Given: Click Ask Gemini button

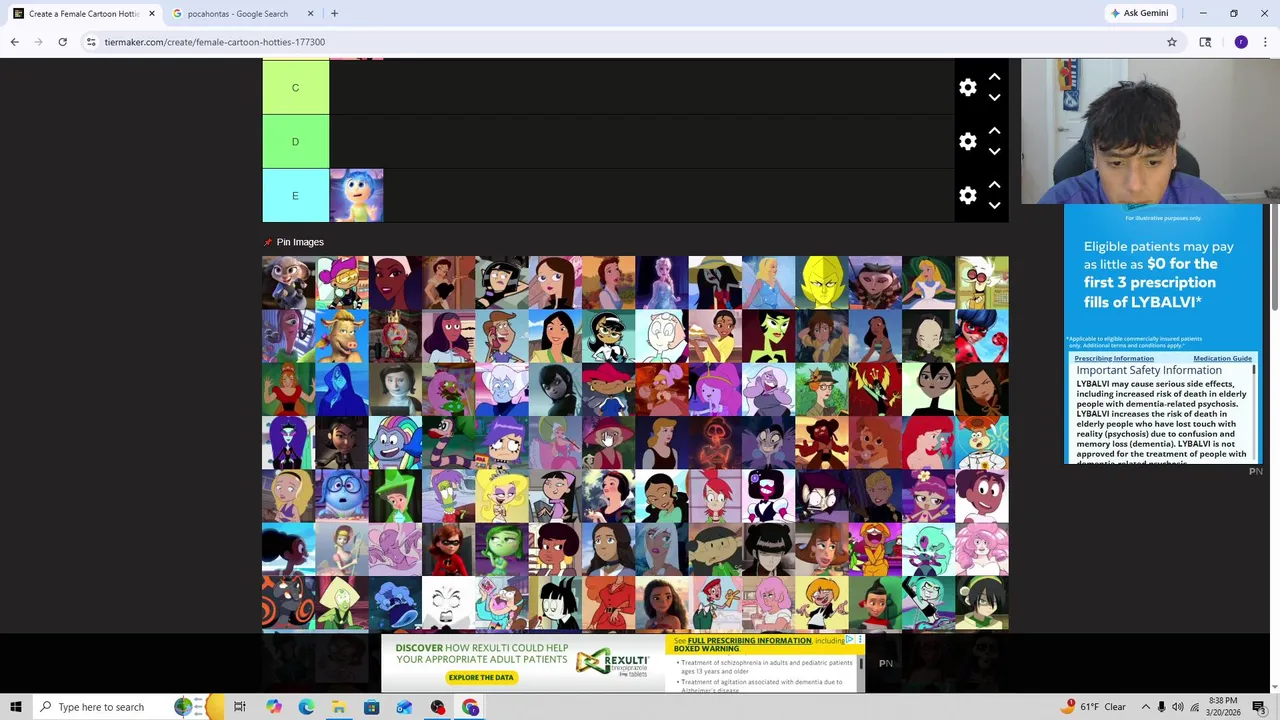Looking at the screenshot, I should click(x=1139, y=13).
